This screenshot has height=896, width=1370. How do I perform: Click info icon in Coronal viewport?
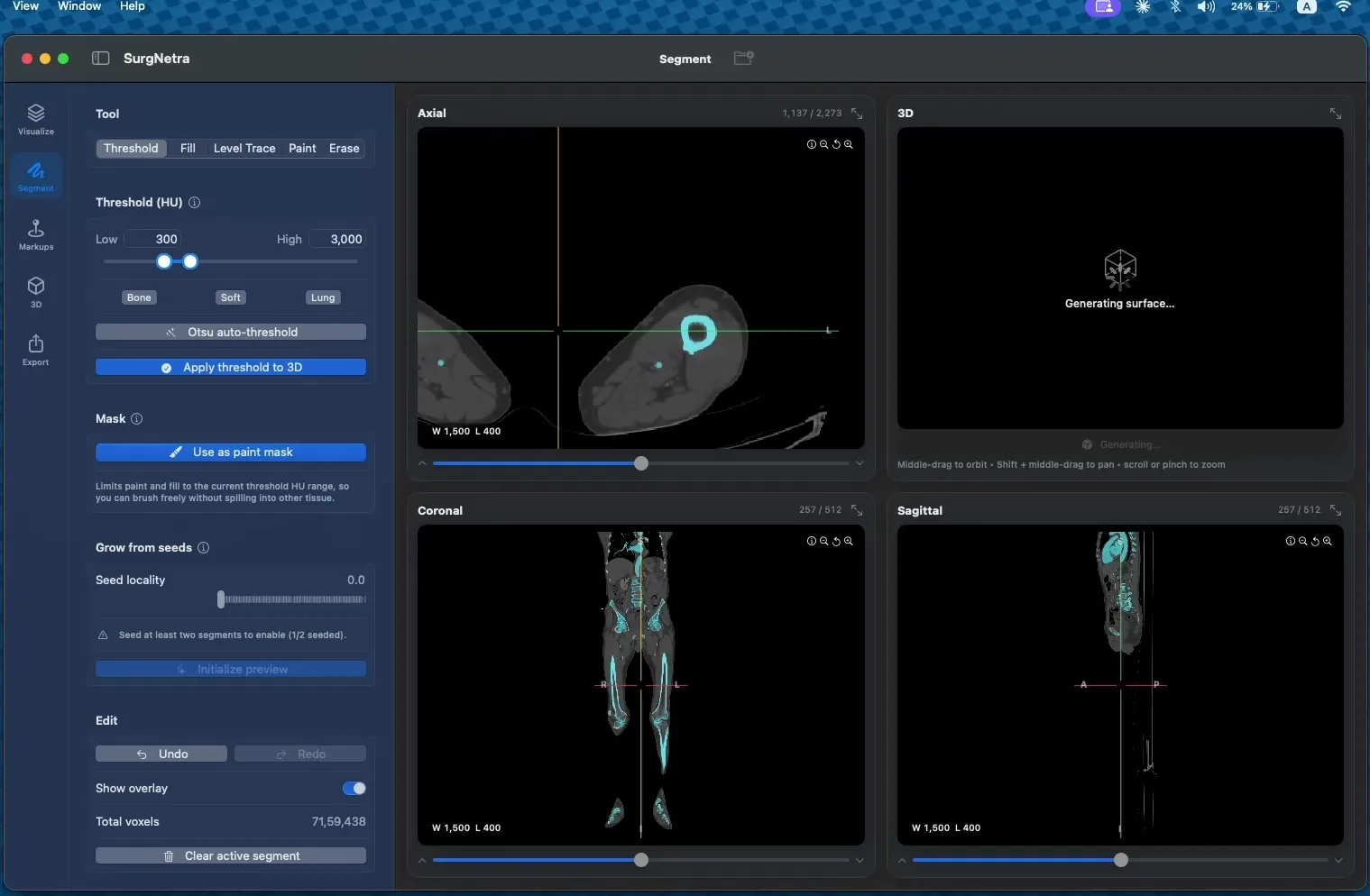point(811,541)
